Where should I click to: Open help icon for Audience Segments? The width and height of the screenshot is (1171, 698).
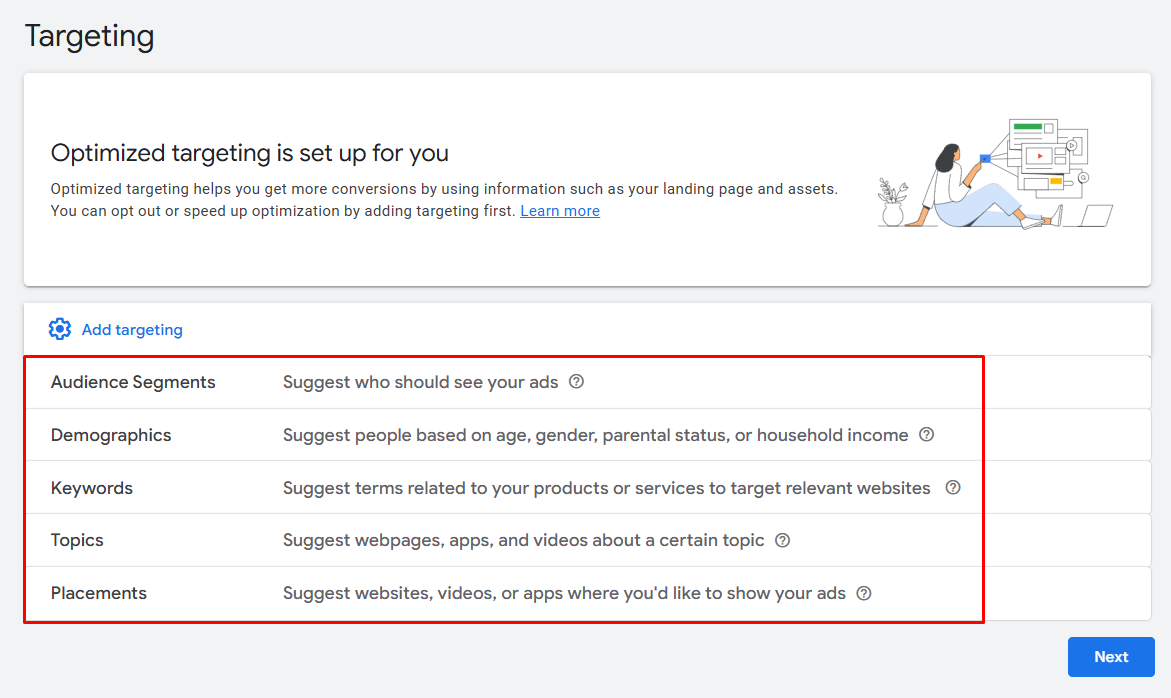coord(577,381)
